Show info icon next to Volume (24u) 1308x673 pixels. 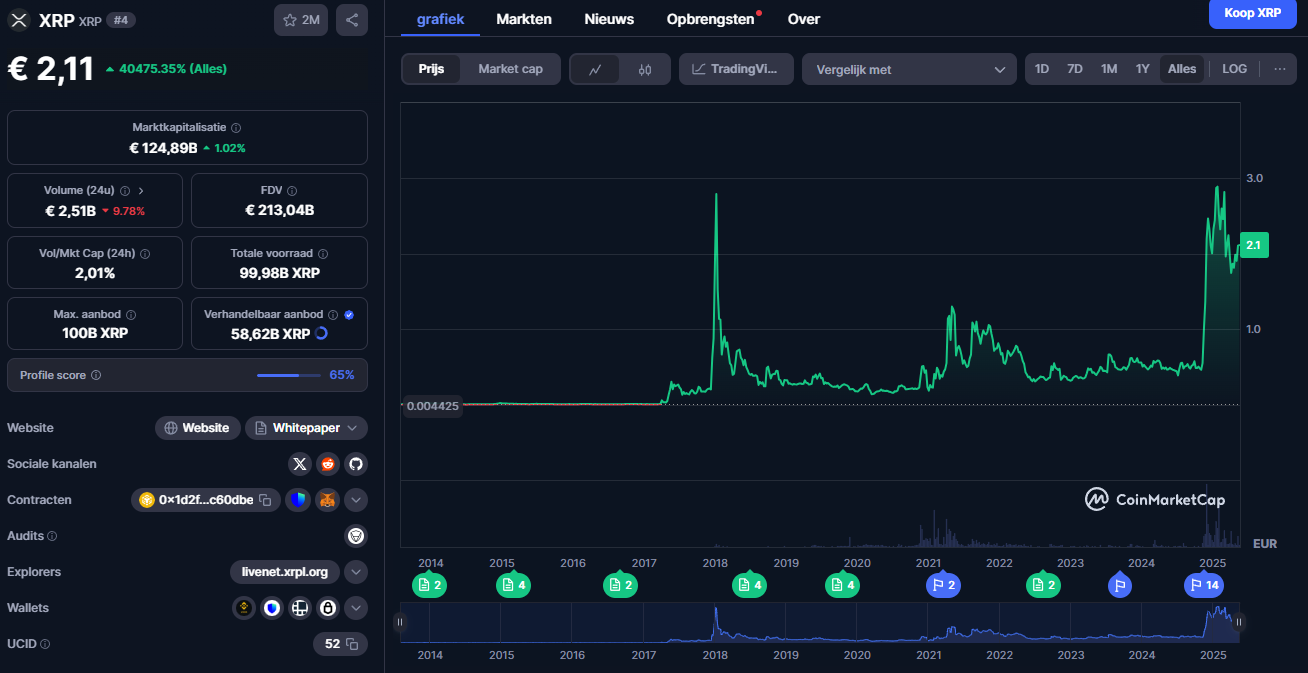(x=125, y=190)
